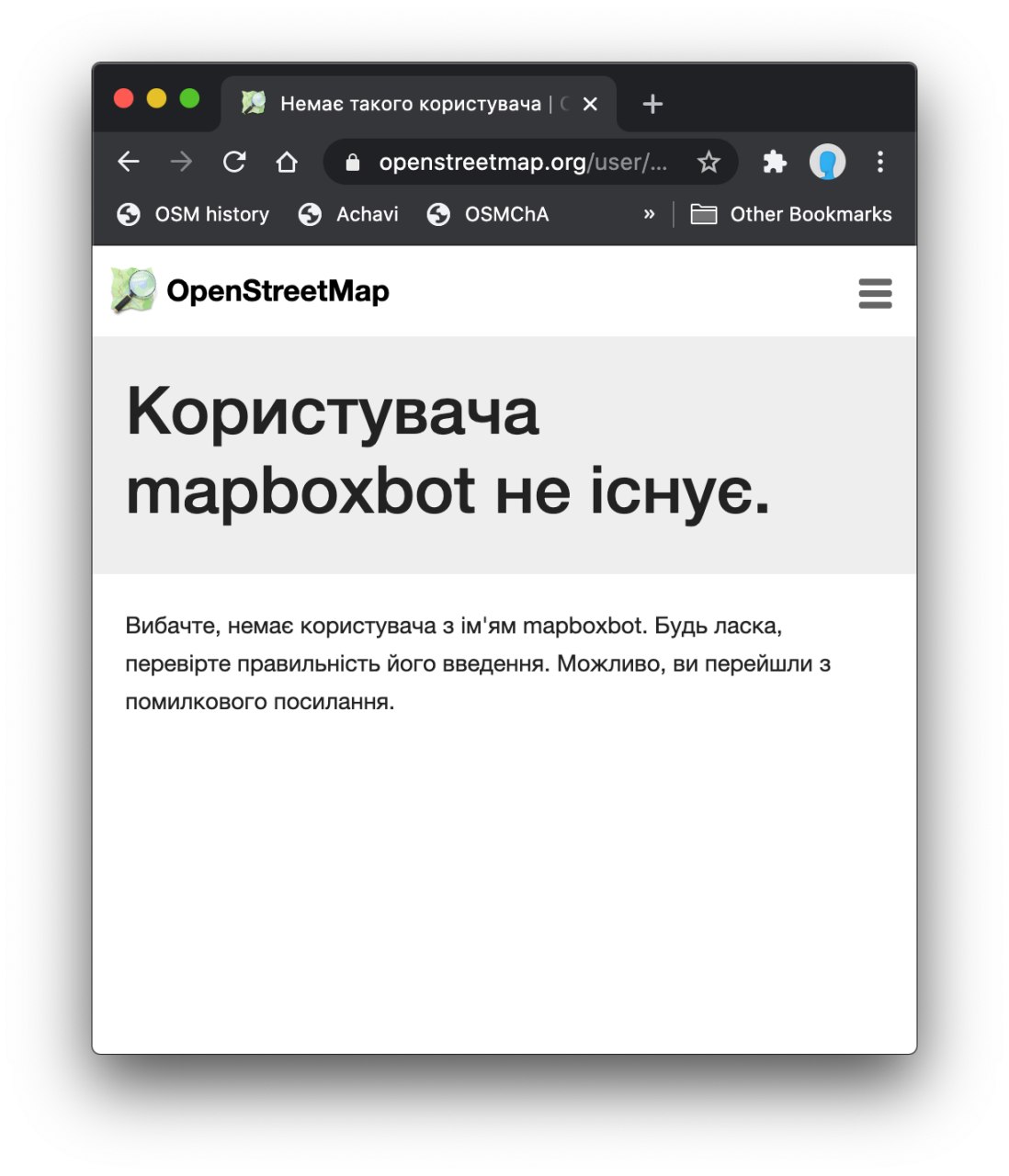The height and width of the screenshot is (1176, 1009).
Task: Bookmark this page with the star icon
Action: coord(709,162)
